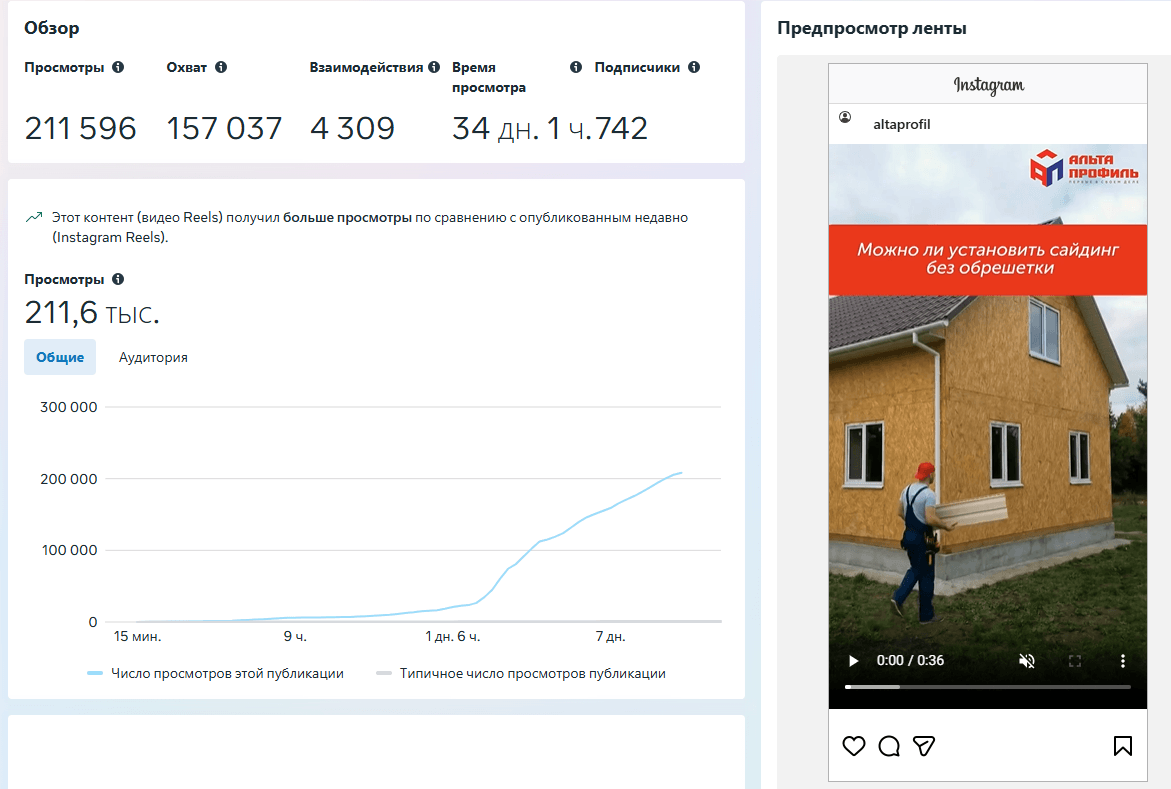
Task: Open comments with speech bubble icon
Action: (889, 746)
